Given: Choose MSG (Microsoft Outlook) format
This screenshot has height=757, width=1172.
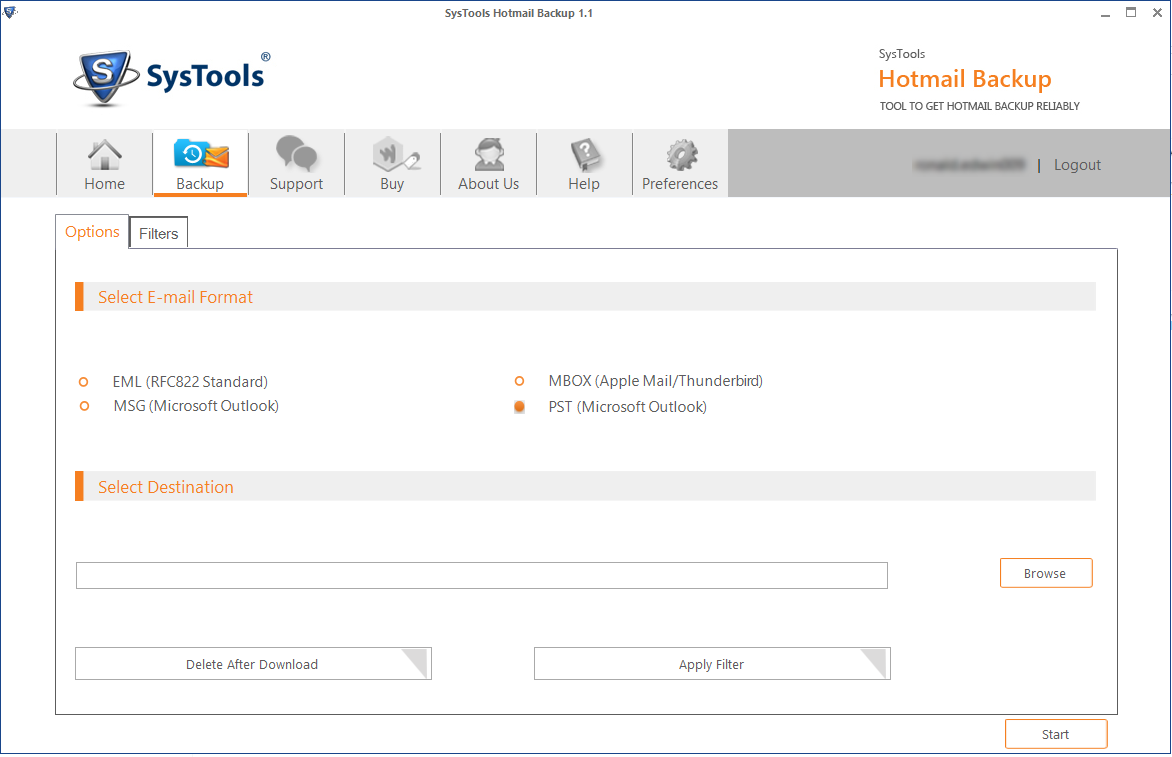Looking at the screenshot, I should [84, 406].
